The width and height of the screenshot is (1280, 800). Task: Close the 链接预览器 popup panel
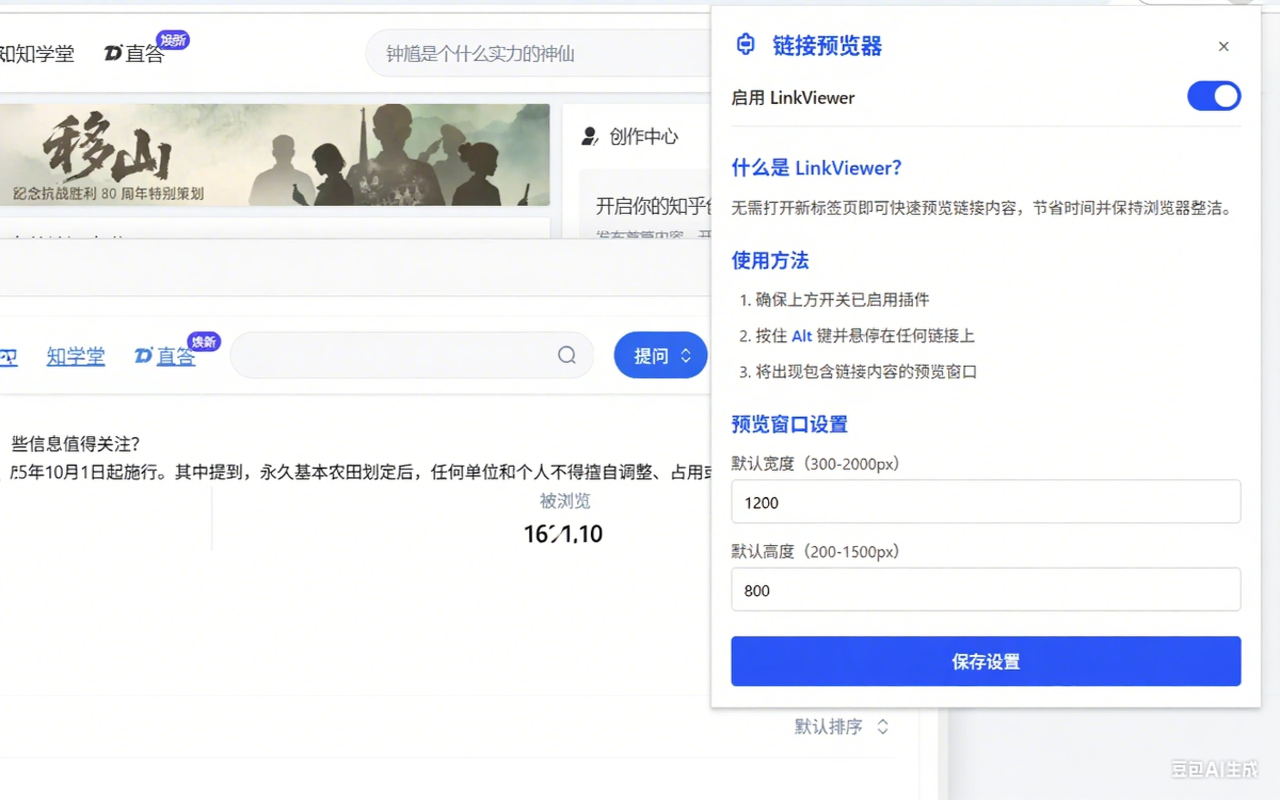(x=1223, y=47)
